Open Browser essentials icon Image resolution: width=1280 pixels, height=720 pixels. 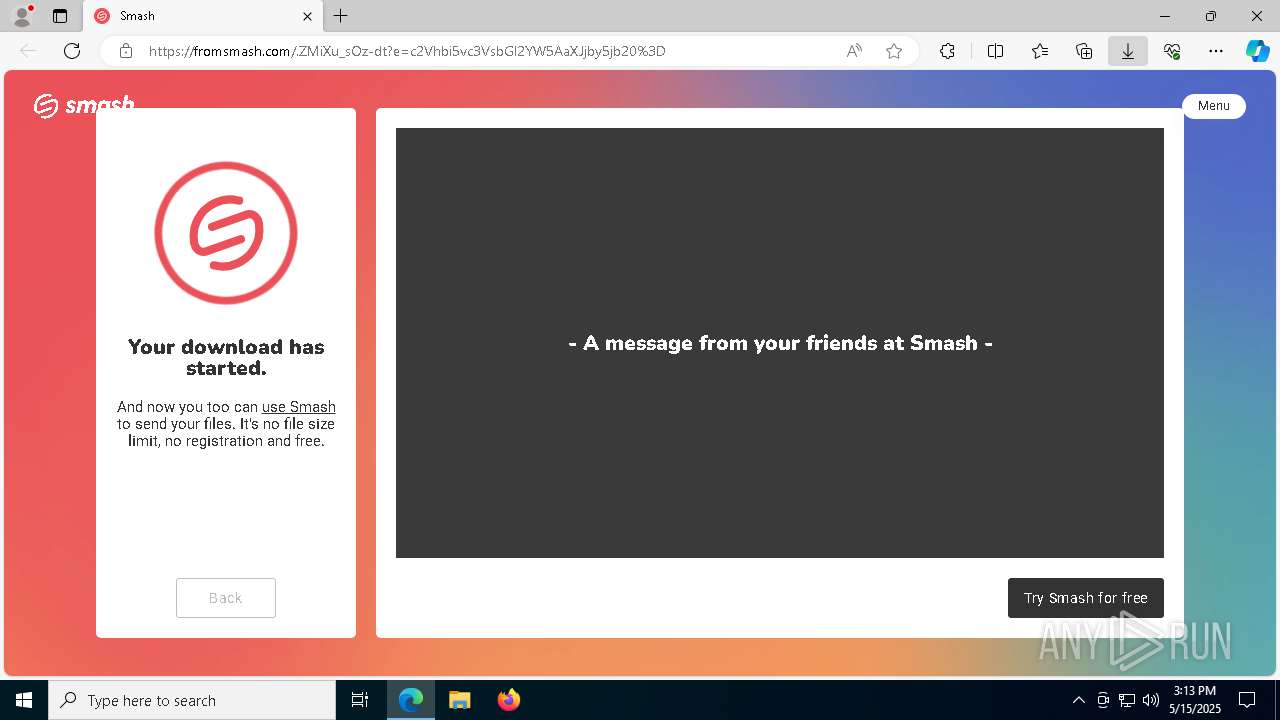point(1172,51)
